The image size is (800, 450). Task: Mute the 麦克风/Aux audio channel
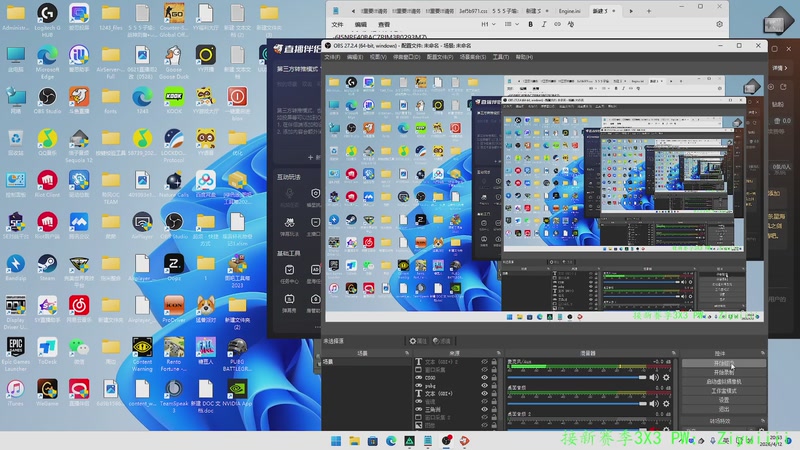654,378
